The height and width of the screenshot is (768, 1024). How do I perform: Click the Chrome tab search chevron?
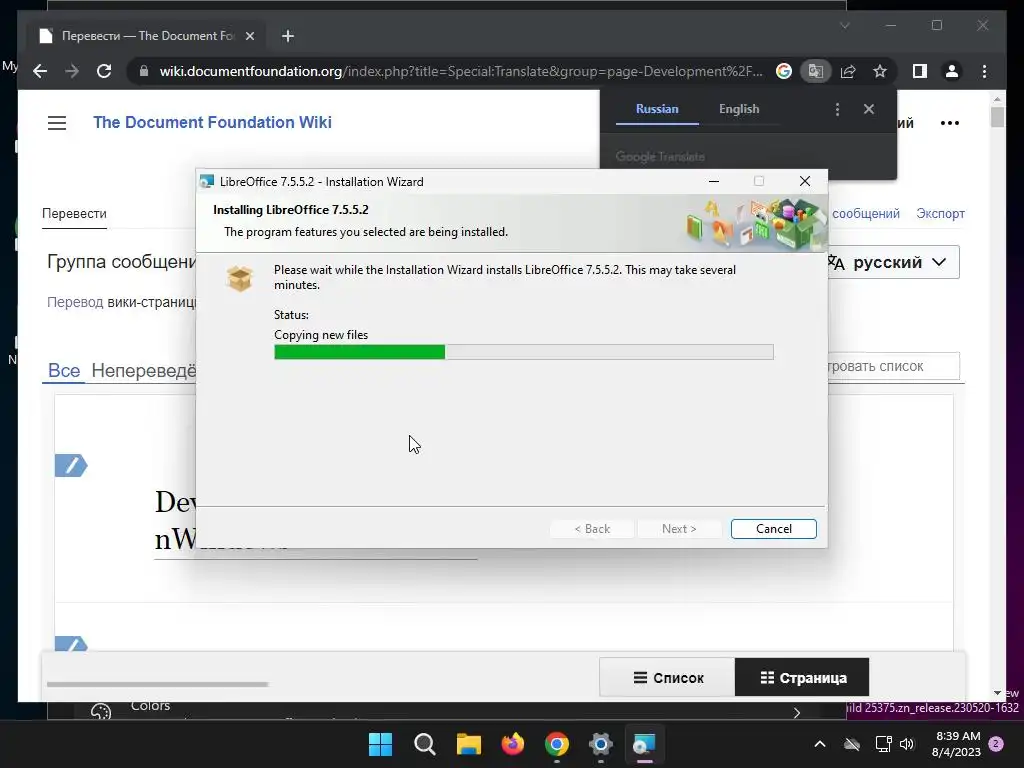click(x=844, y=25)
